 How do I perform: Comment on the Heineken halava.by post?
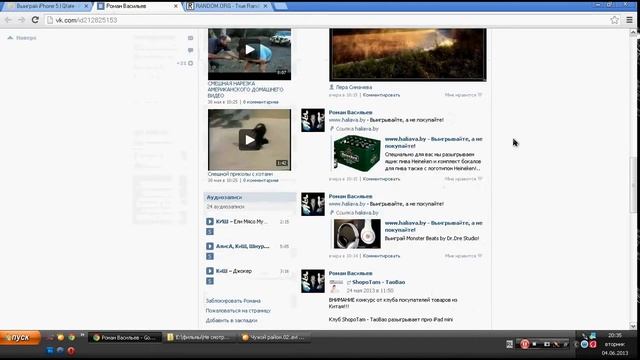(381, 179)
